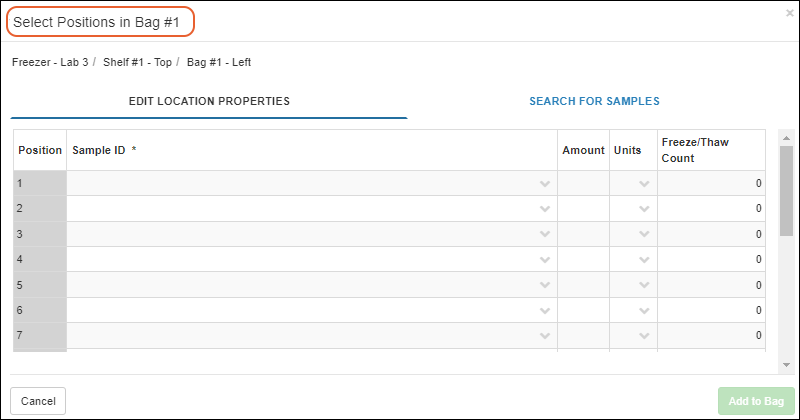Expand Sample ID dropdown for position 1
Screen dimensions: 800x420
pyautogui.click(x=545, y=184)
